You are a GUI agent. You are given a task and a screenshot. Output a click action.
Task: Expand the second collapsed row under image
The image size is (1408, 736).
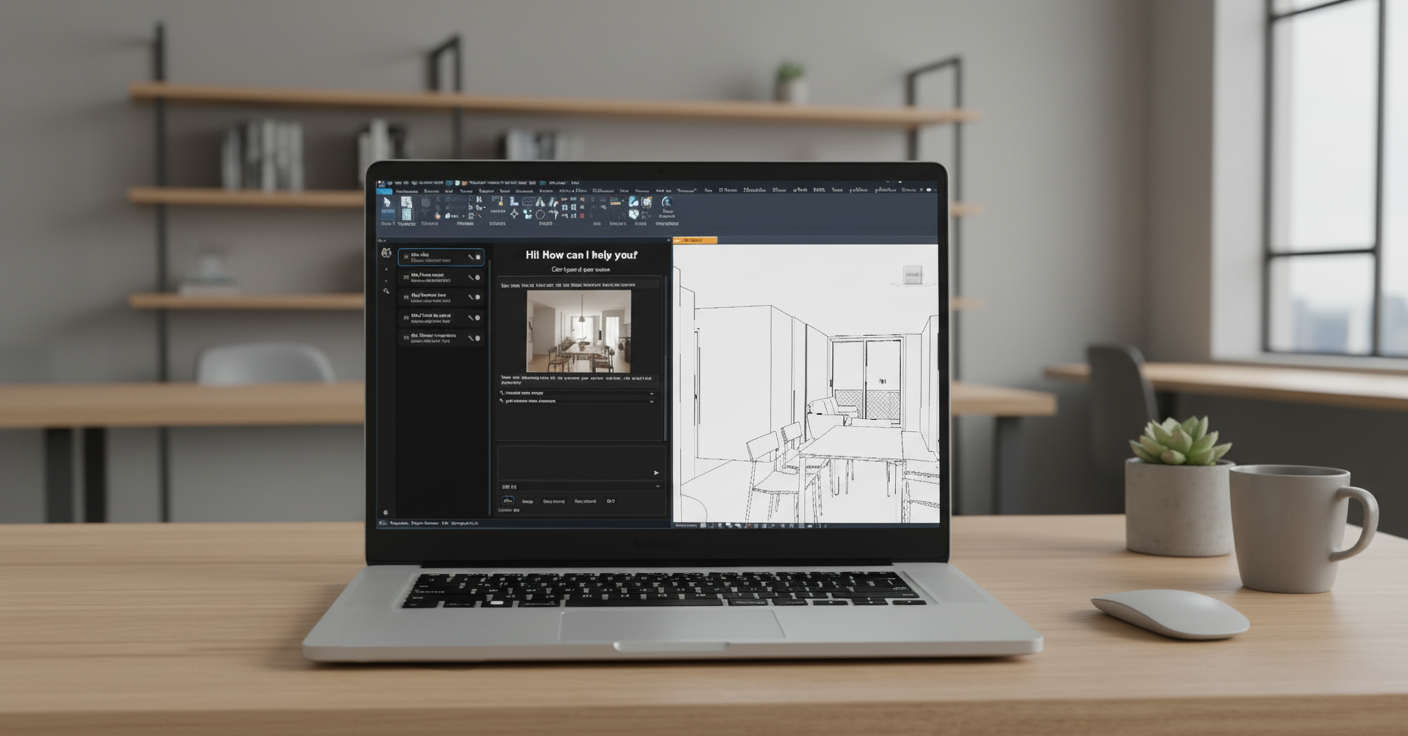652,402
